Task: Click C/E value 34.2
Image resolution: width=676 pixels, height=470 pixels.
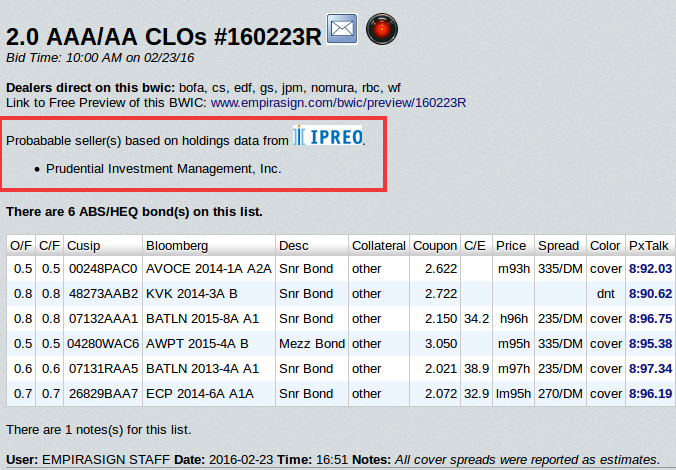Action: 476,319
